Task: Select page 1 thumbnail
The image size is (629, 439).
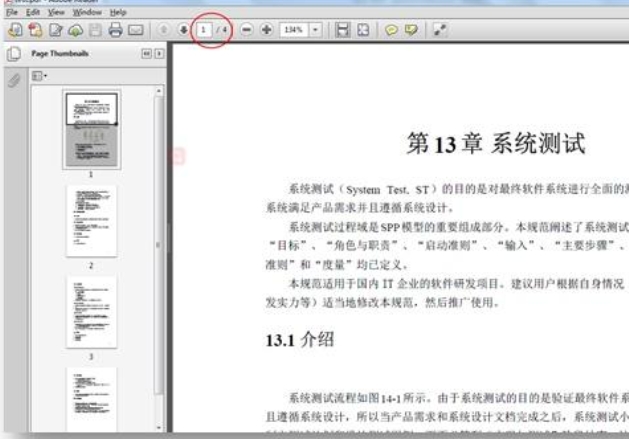Action: 91,129
